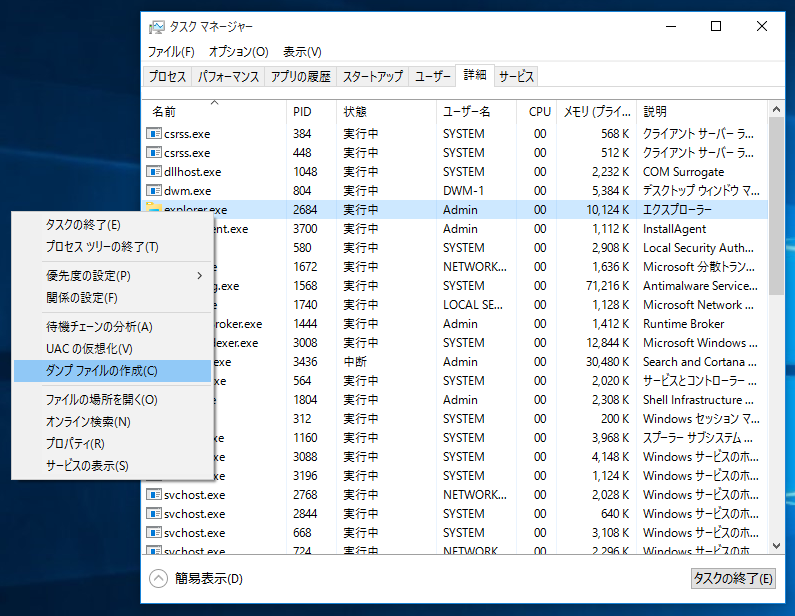This screenshot has height=616, width=795.
Task: Click the vertical scrollbar thumb
Action: (776, 206)
